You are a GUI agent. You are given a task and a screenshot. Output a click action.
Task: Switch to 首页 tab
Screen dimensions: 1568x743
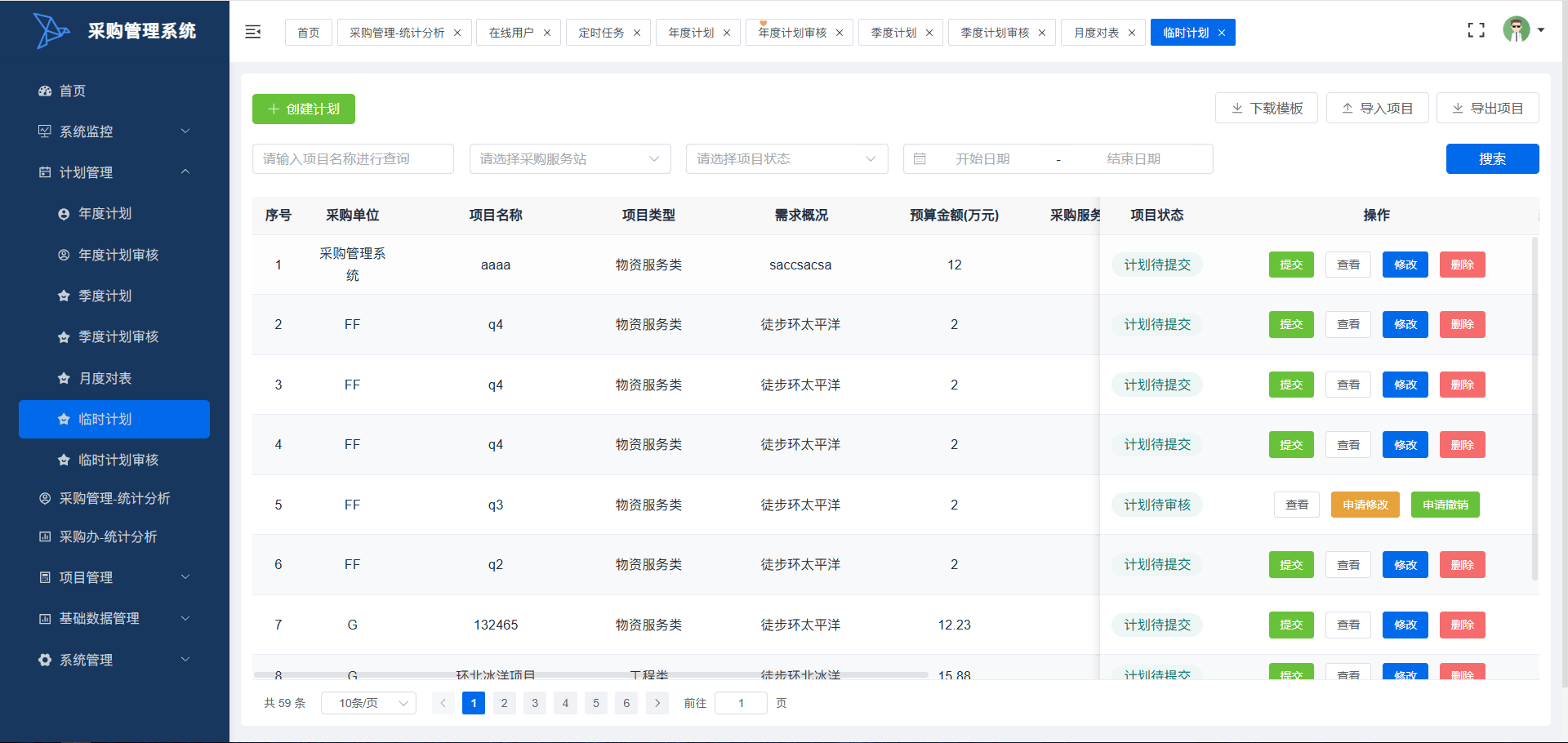tap(309, 33)
